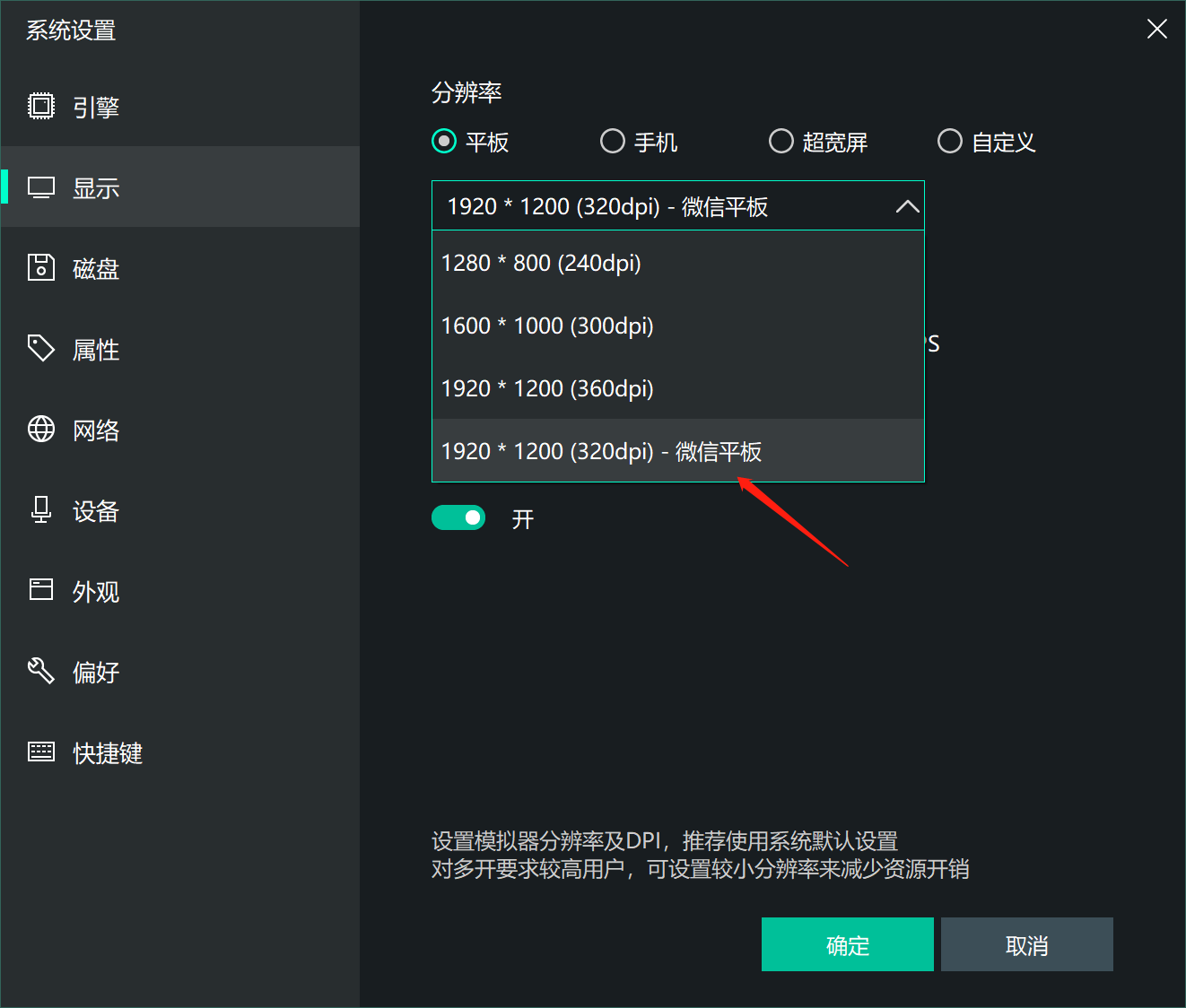Click the Disk (磁盘) floppy icon
This screenshot has width=1186, height=1008.
41,268
